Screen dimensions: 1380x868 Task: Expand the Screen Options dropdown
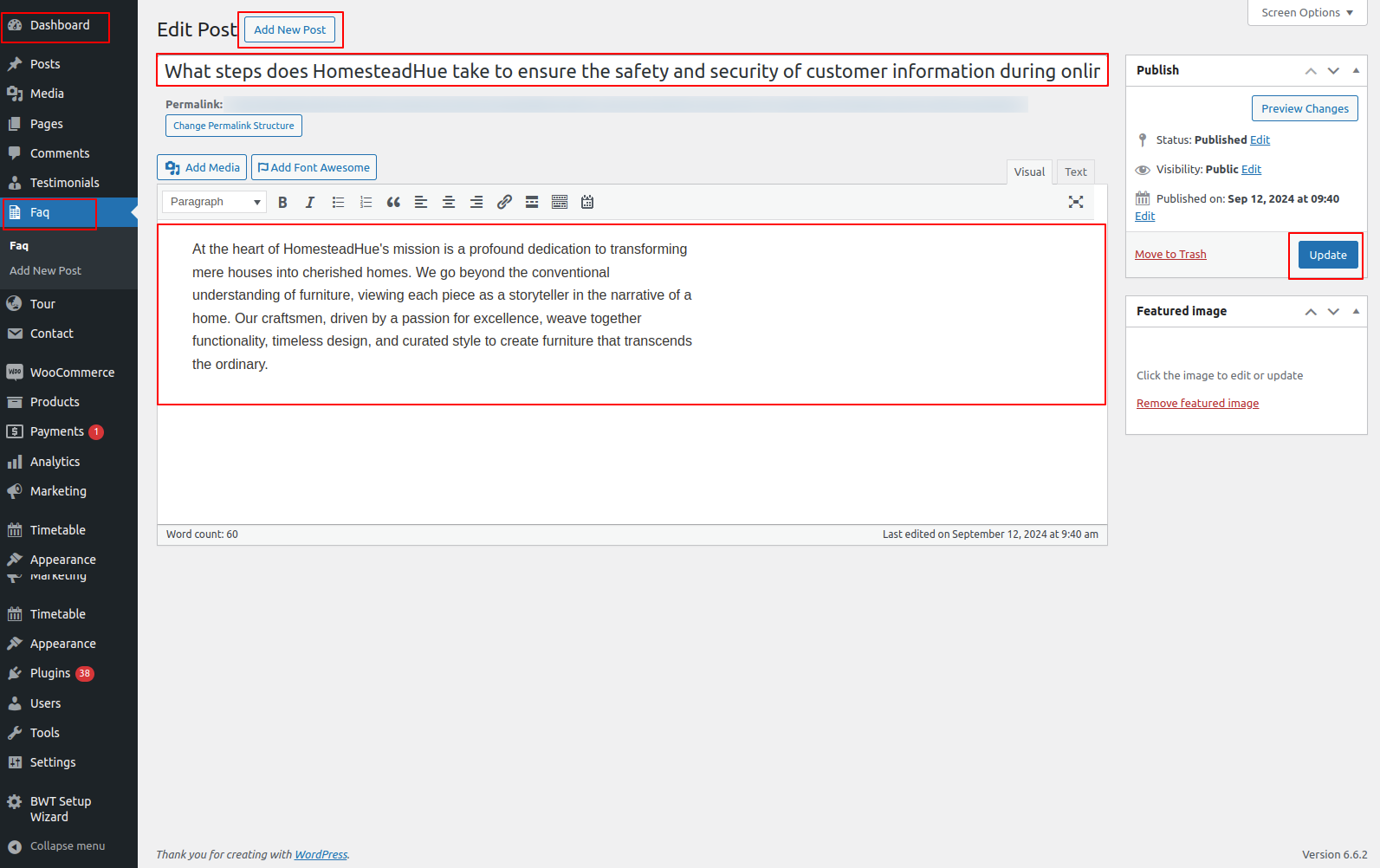tap(1306, 13)
